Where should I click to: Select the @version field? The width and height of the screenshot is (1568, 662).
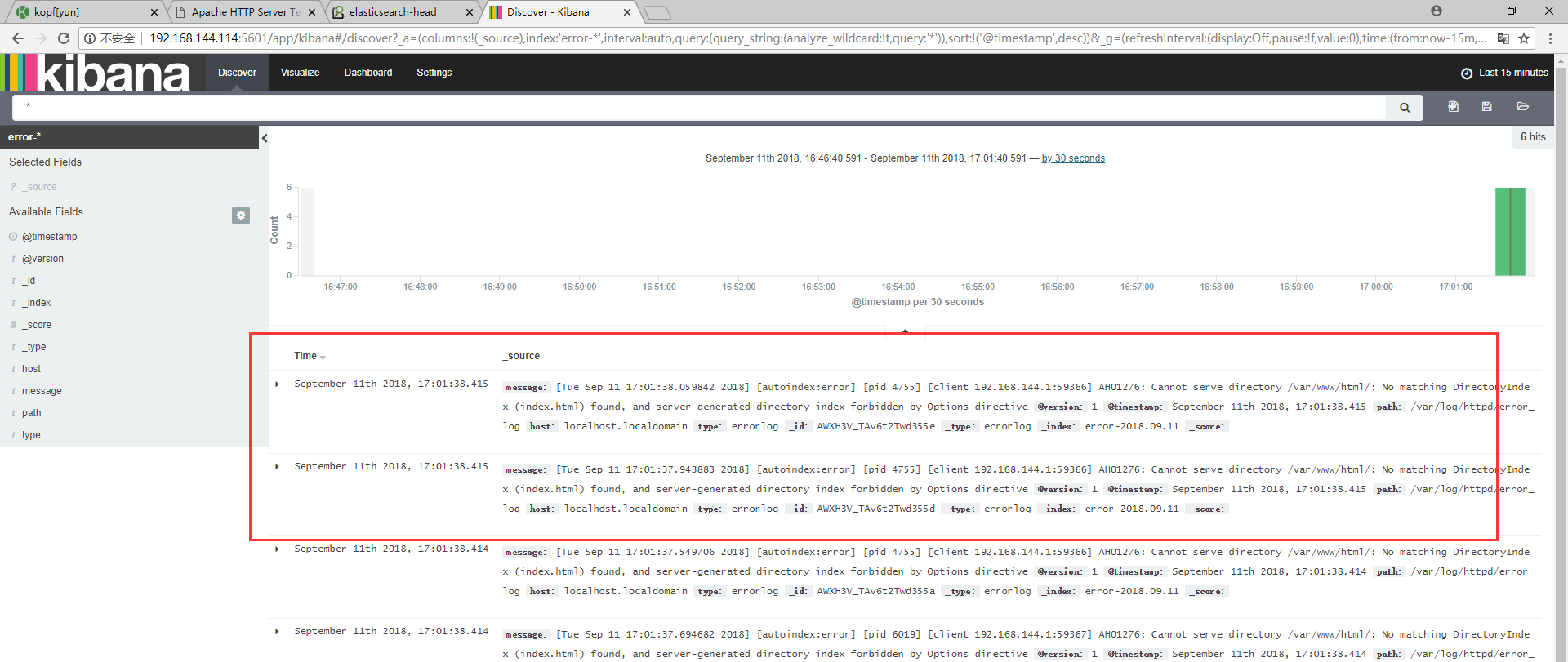coord(42,259)
